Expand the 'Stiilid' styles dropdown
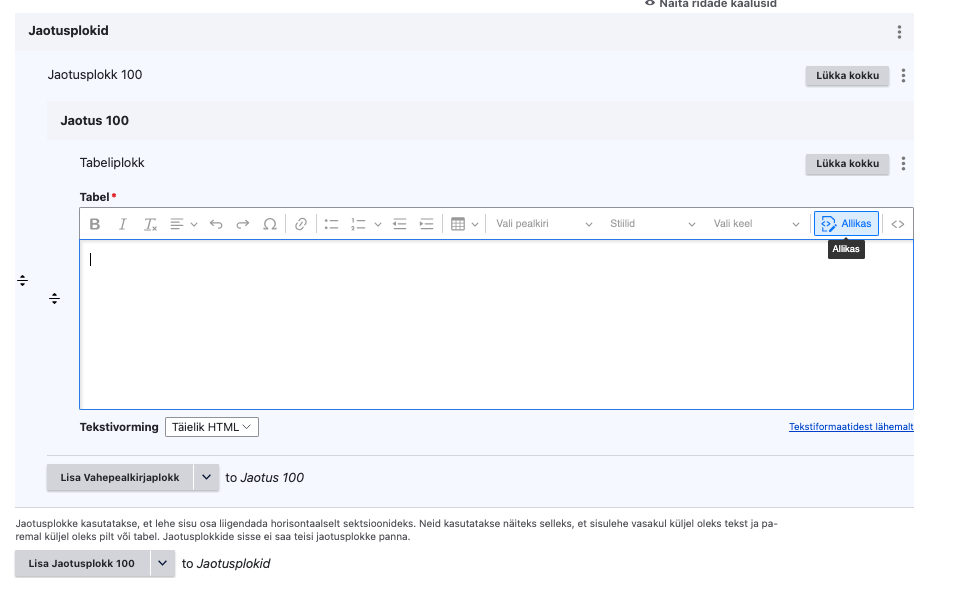Screen dimensions: 966x601 point(651,224)
